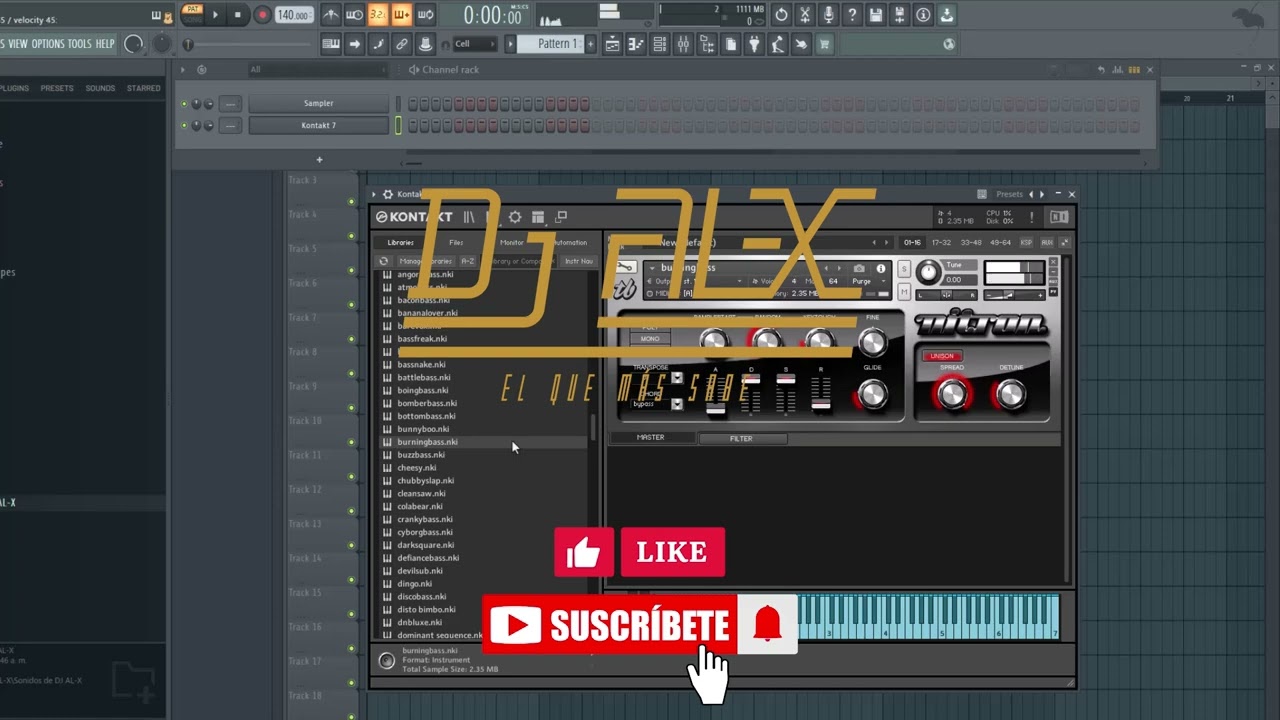
Task: Add a new pattern with plus button
Action: click(590, 44)
